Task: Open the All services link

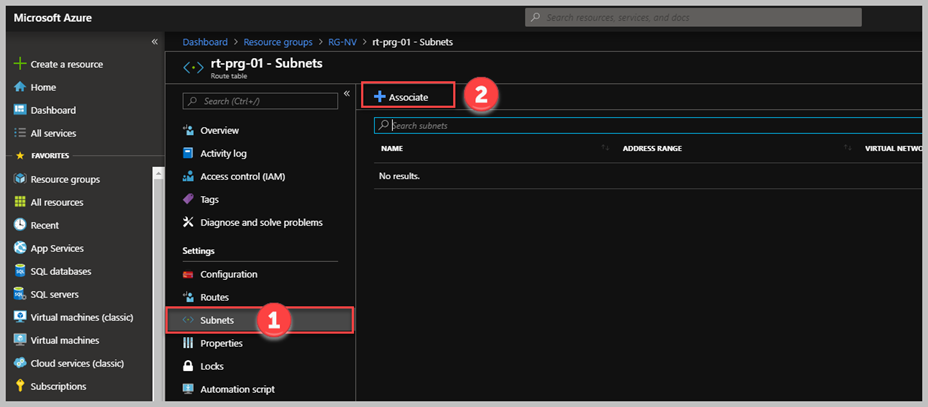Action: coord(53,133)
